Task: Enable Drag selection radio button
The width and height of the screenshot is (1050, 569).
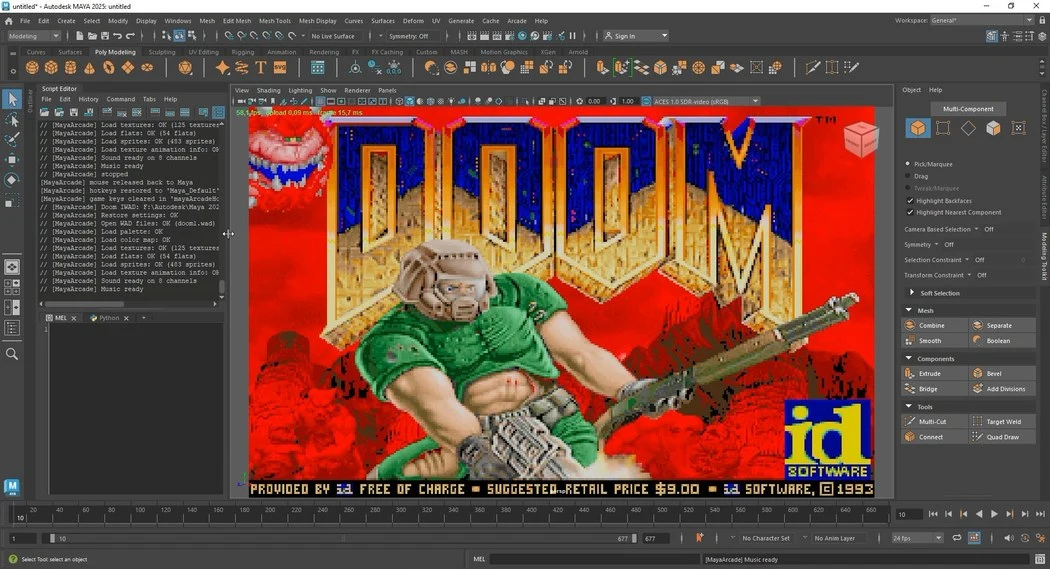Action: click(x=908, y=176)
